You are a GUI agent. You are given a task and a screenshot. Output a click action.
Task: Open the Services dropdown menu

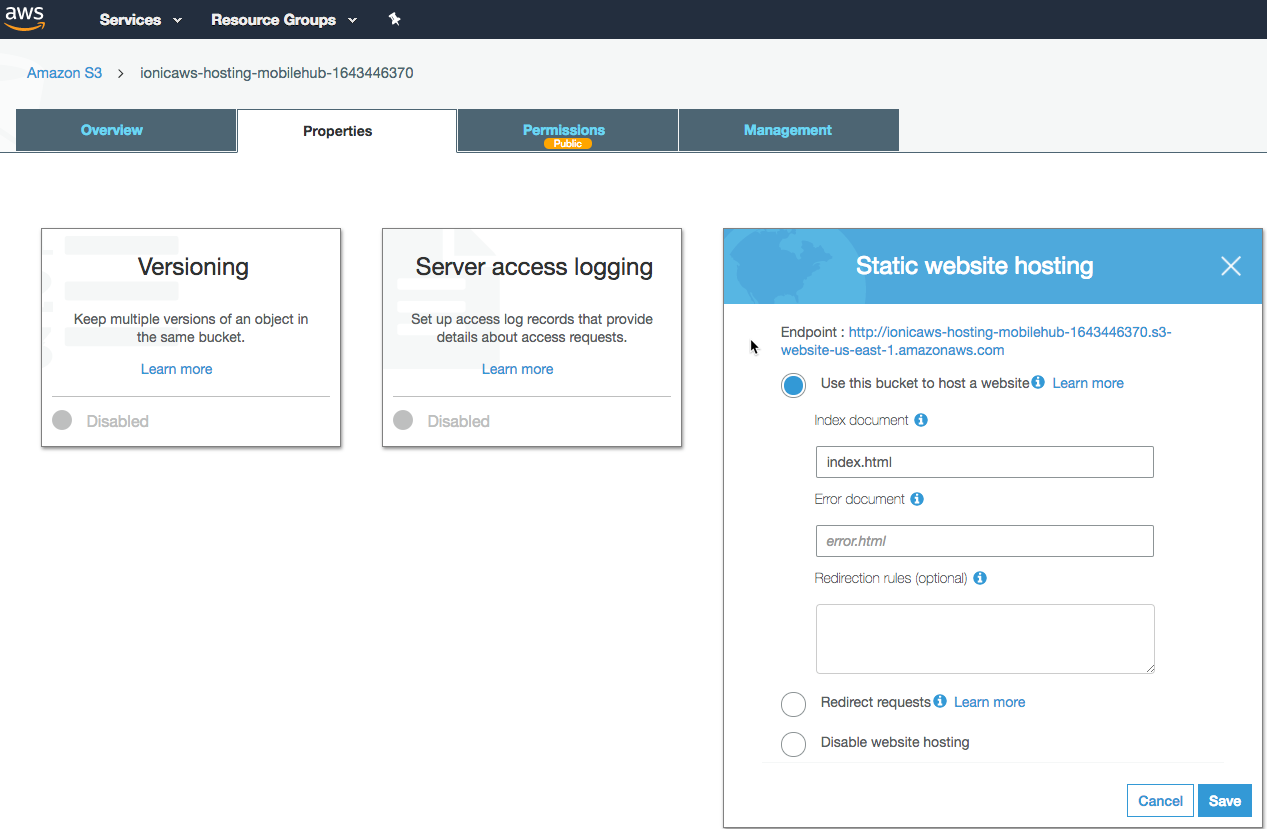click(141, 20)
